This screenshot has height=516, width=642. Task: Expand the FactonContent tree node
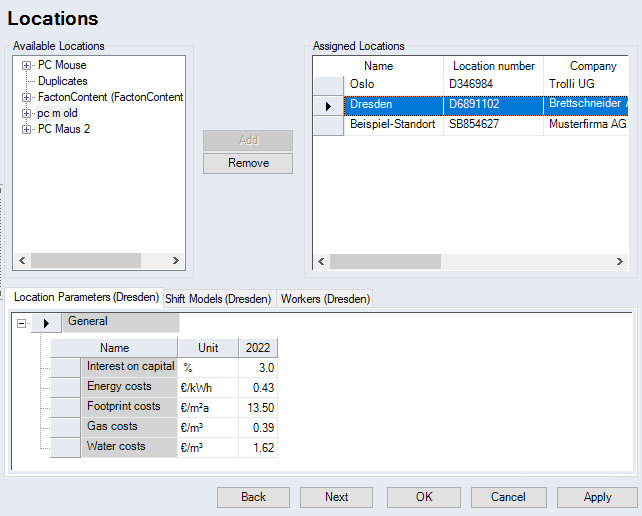(x=27, y=97)
